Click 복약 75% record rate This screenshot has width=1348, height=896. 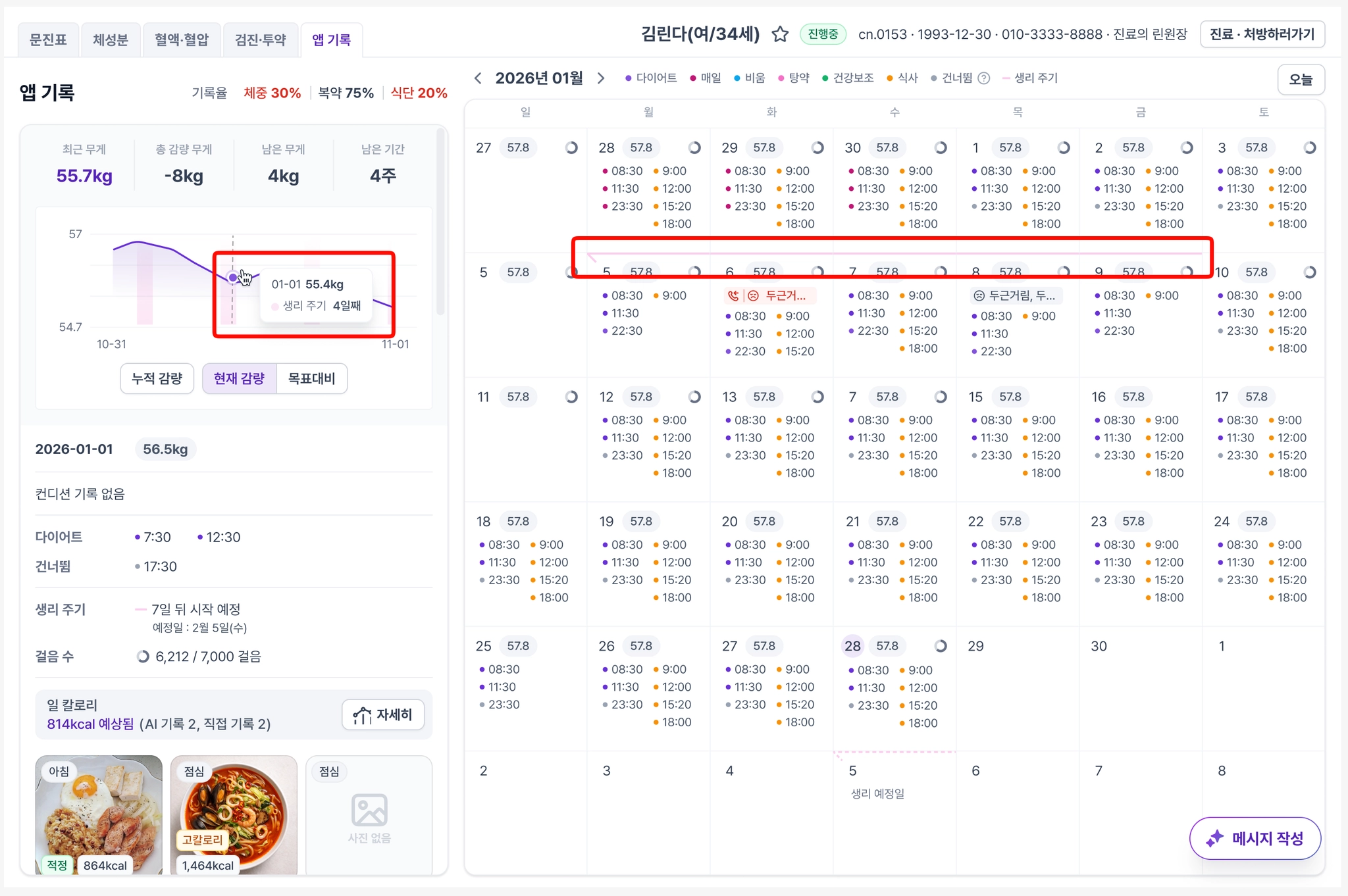(346, 93)
